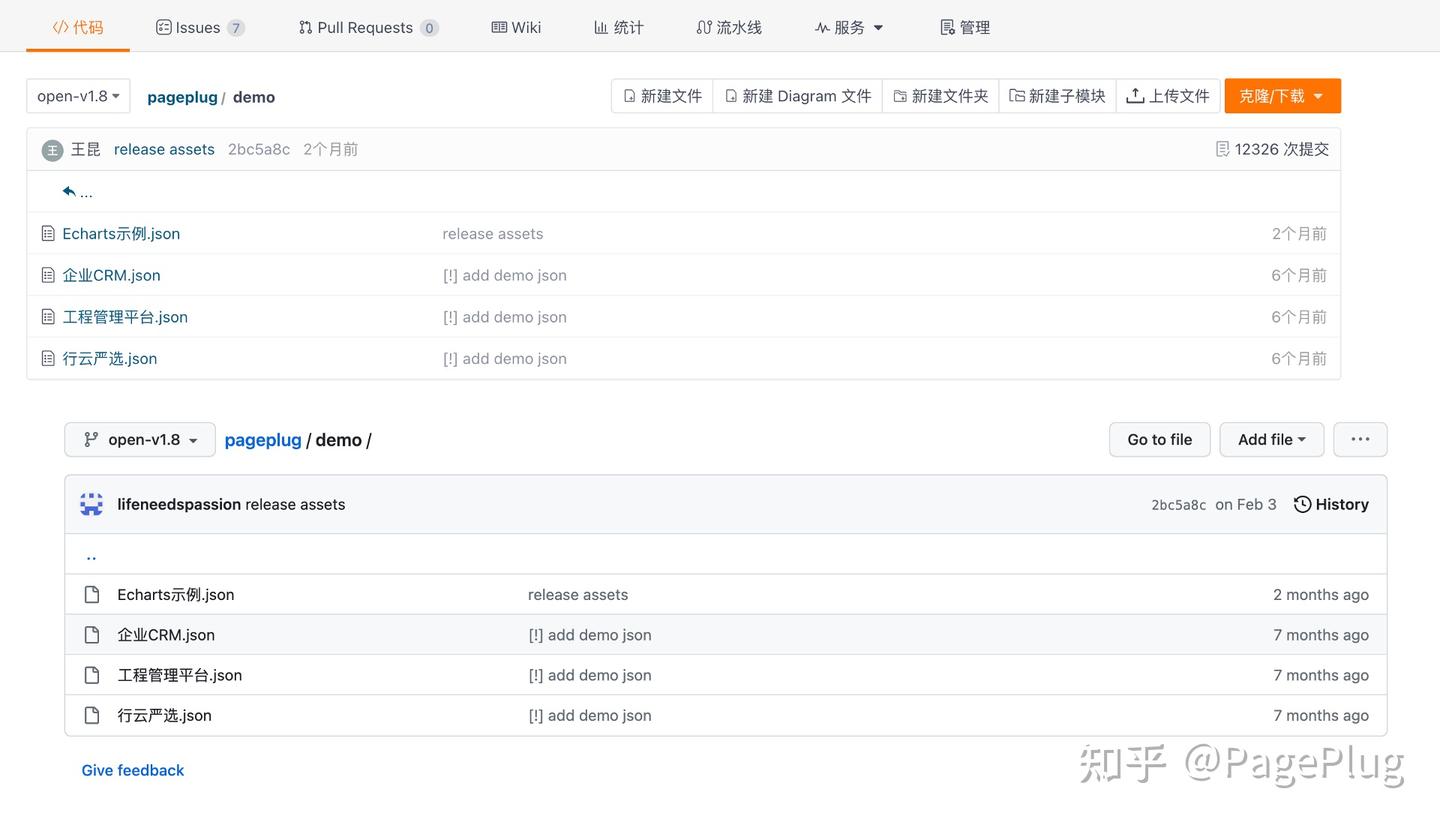1440x828 pixels.
Task: Open the 代码 tab
Action: tap(78, 27)
